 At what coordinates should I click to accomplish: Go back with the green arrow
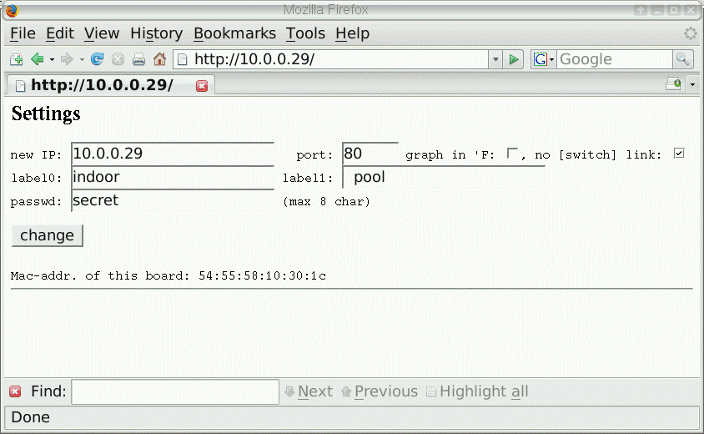point(37,59)
